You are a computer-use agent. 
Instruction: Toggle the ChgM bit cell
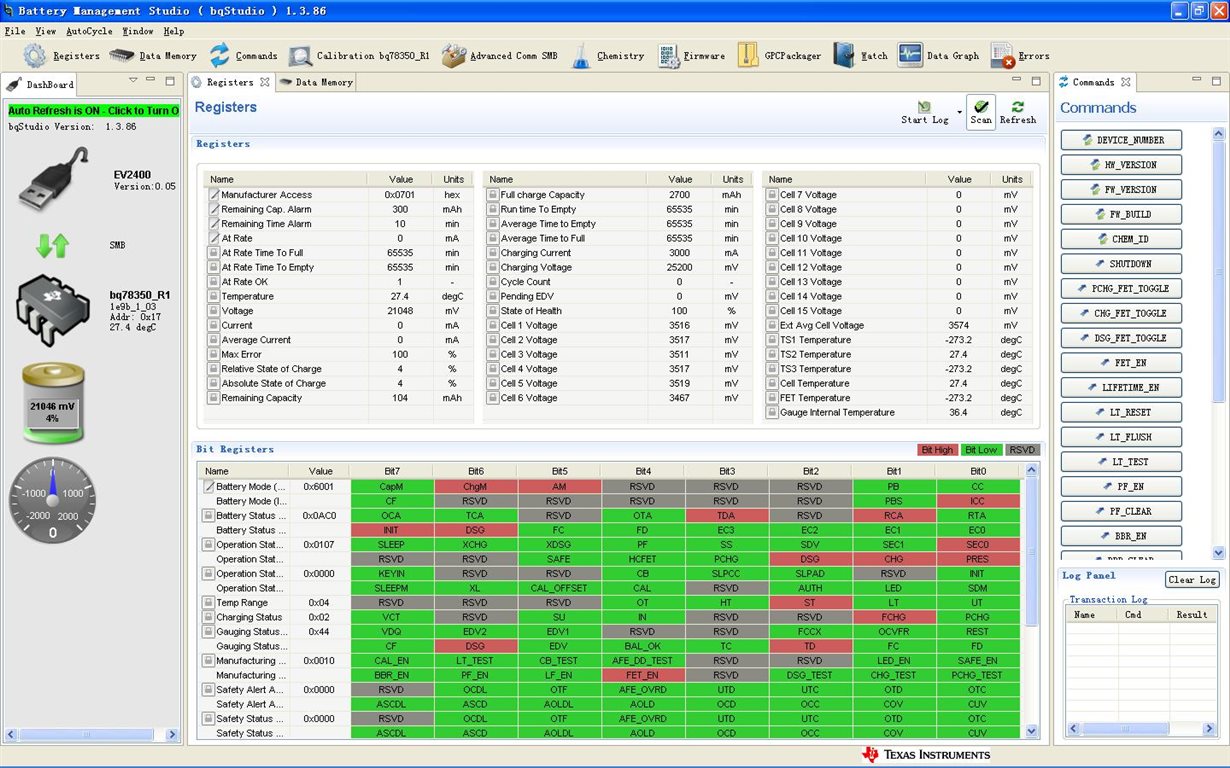[475, 486]
